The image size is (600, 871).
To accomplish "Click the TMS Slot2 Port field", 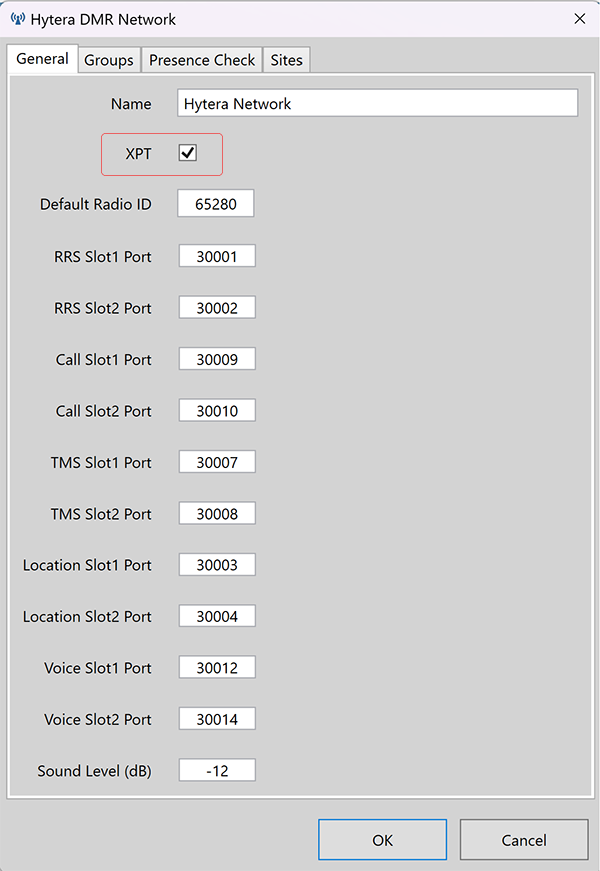I will pos(217,513).
